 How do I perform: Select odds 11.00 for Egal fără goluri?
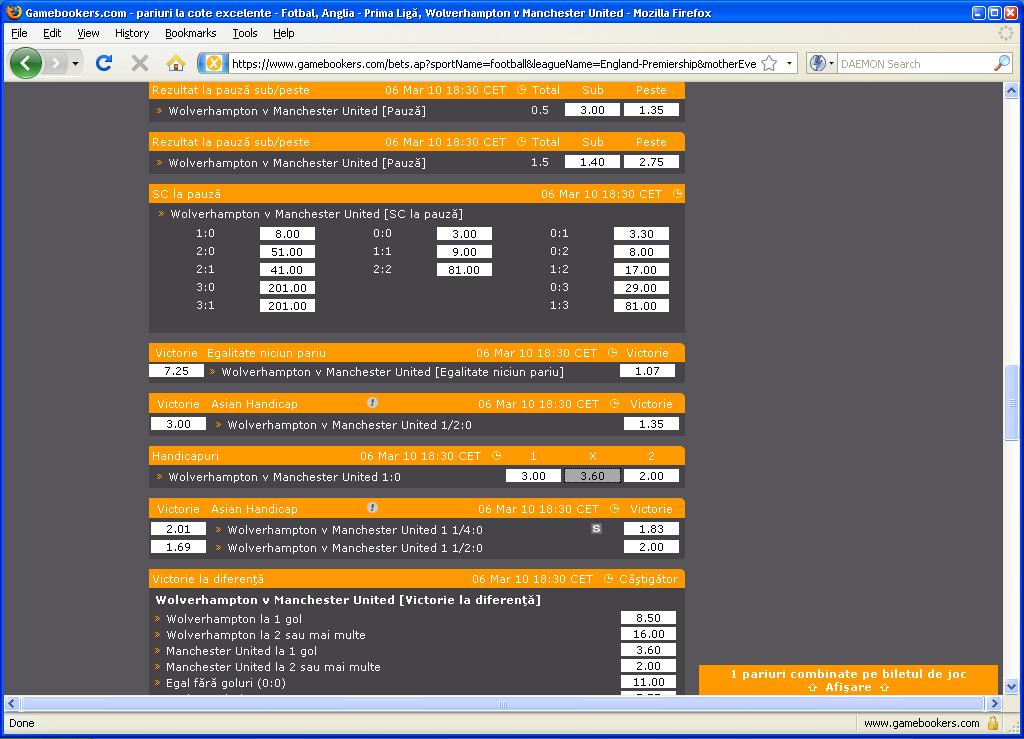648,682
